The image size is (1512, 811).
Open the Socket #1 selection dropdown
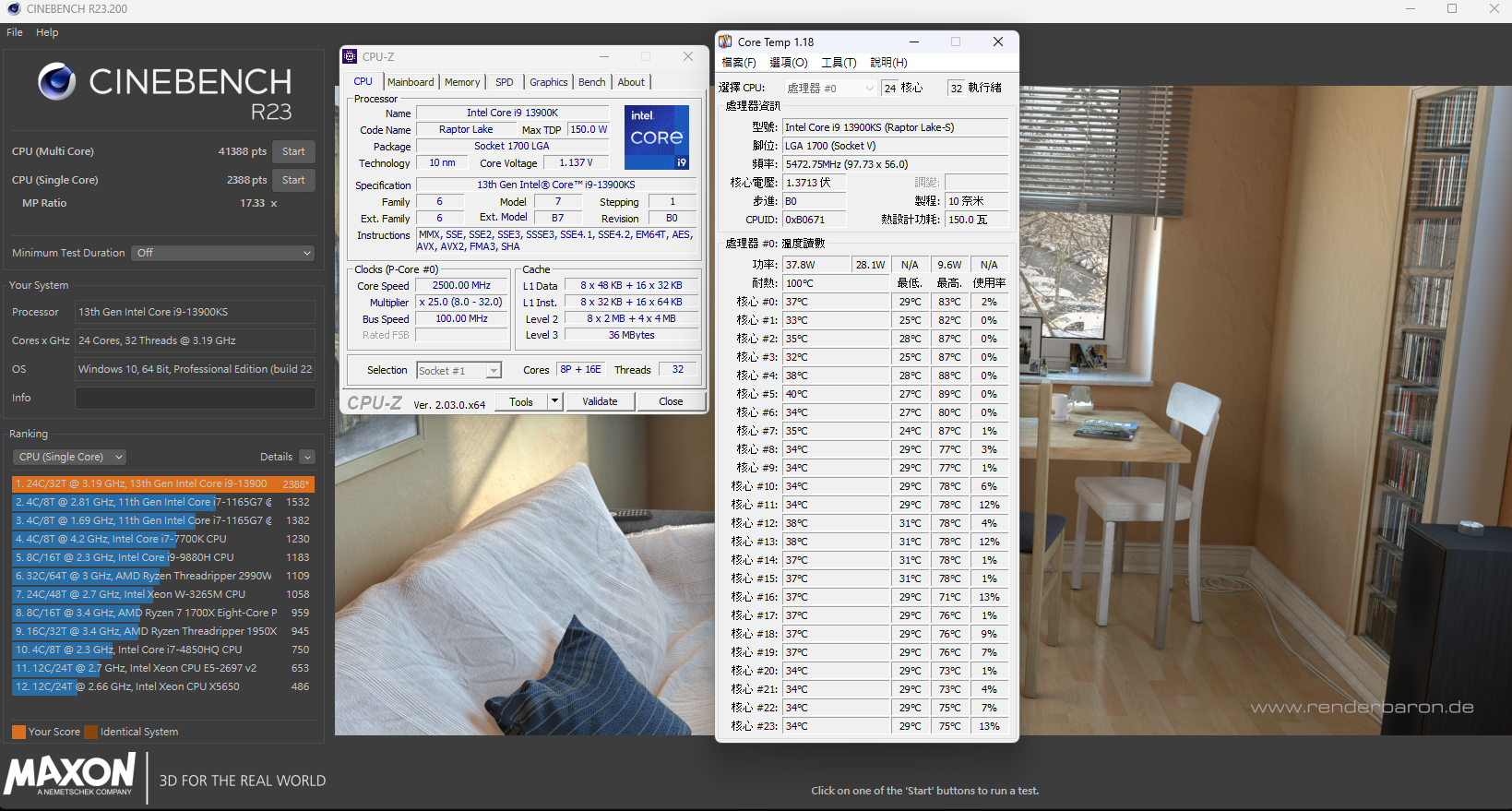point(458,370)
